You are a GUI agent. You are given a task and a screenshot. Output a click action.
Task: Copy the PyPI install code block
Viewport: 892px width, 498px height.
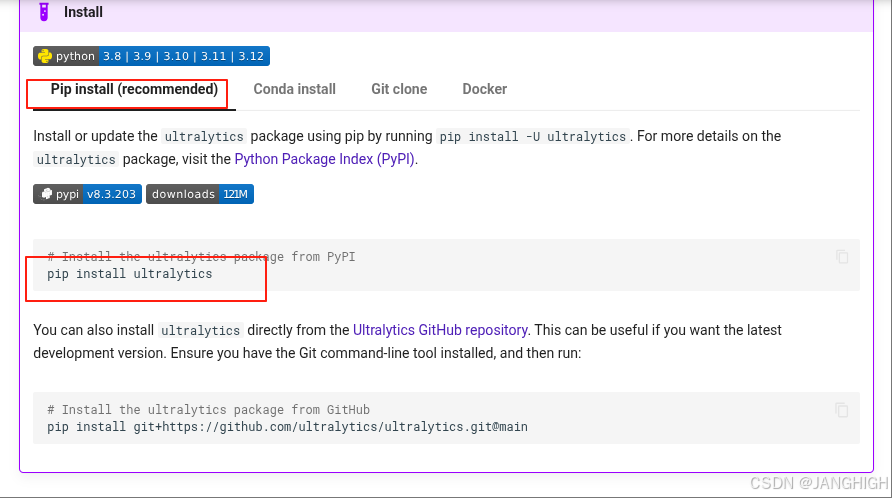[x=842, y=257]
